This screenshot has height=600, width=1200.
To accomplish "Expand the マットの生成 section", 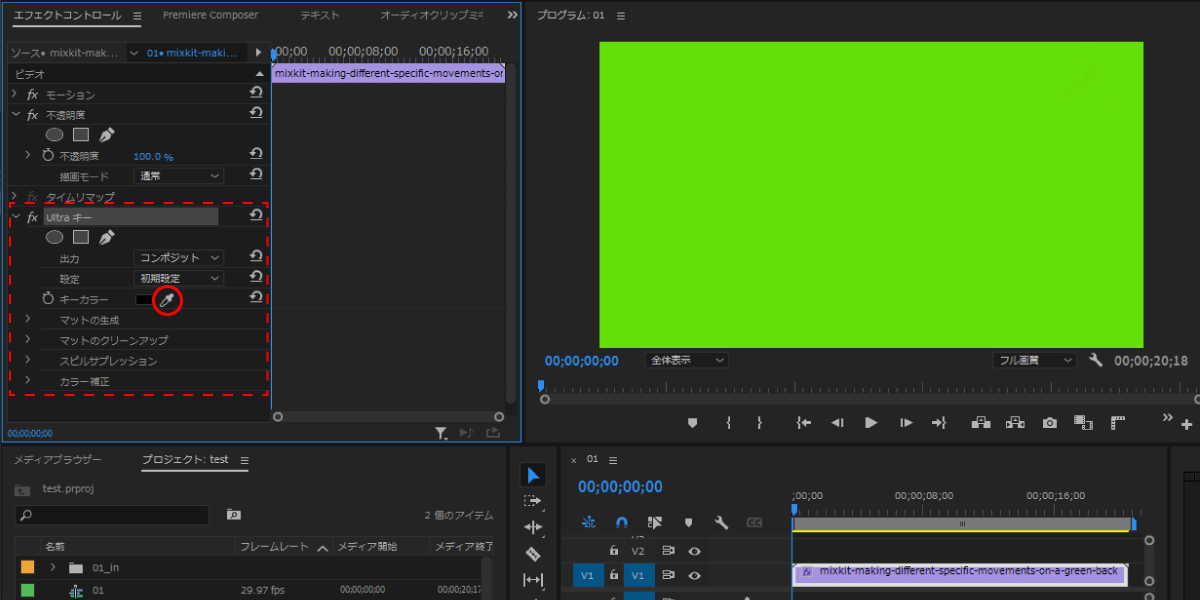I will tap(27, 319).
